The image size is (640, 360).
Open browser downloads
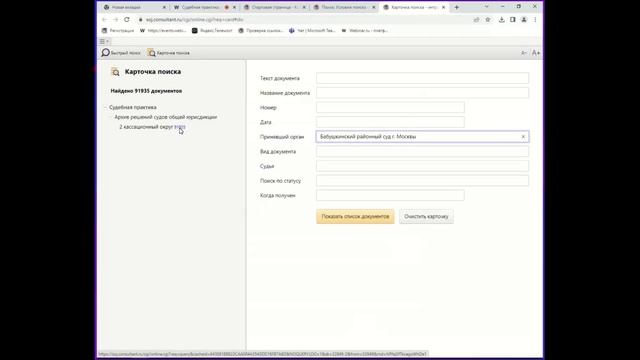click(x=502, y=20)
